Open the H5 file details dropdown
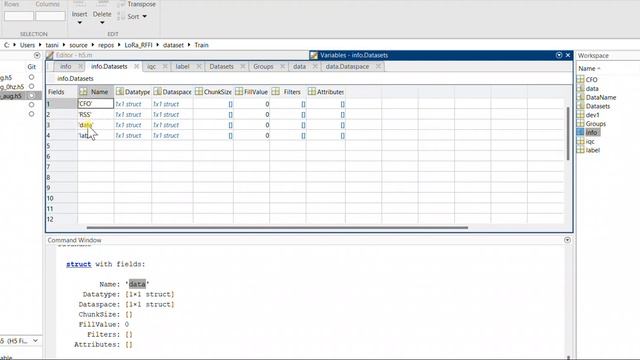The height and width of the screenshot is (360, 640). [x=36, y=340]
